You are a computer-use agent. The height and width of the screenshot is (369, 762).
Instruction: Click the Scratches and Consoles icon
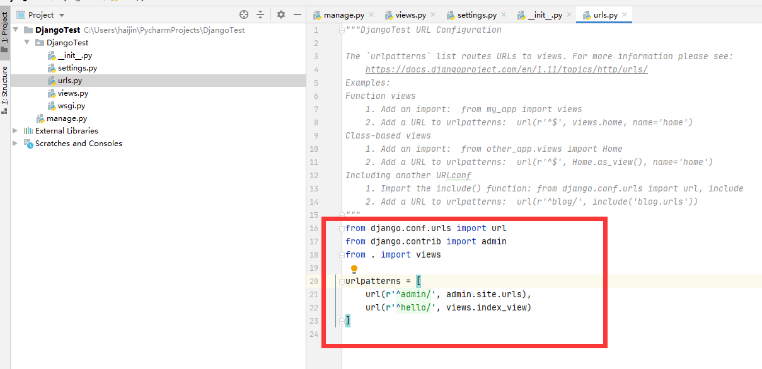(28, 143)
